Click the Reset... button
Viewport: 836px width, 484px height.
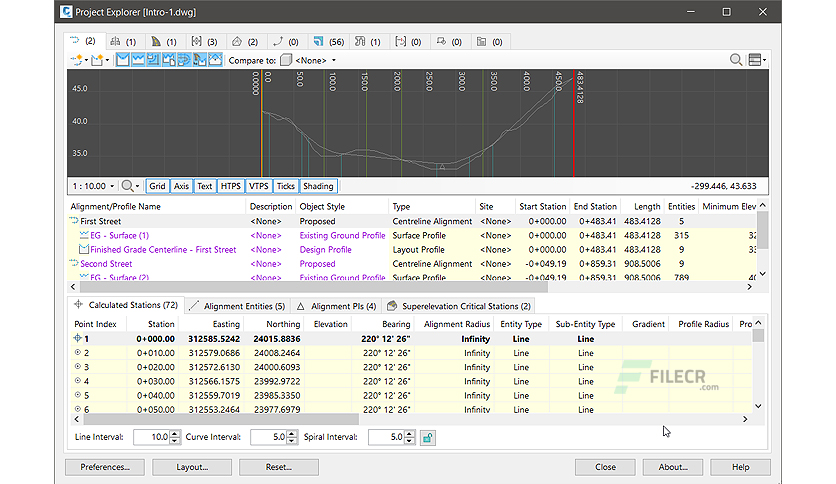coord(279,467)
